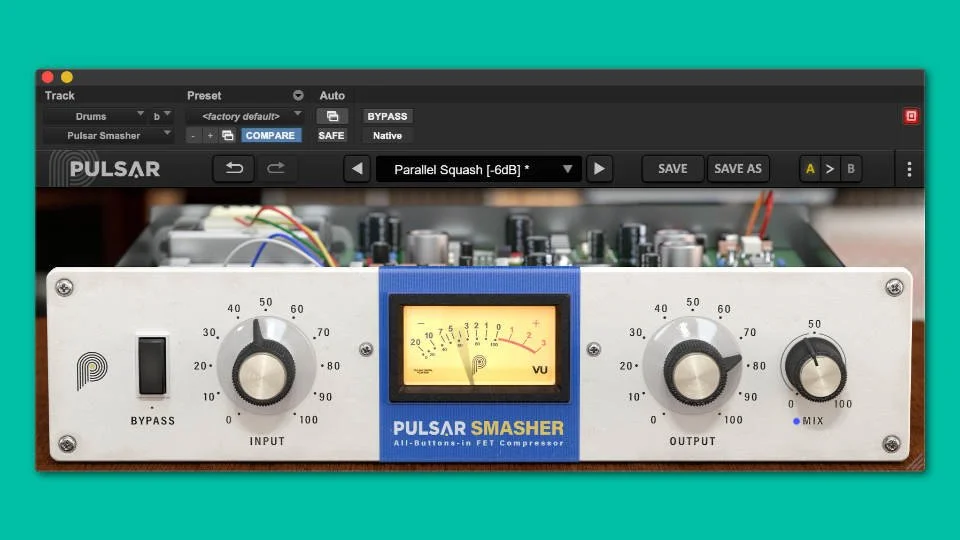This screenshot has height=540, width=960.
Task: Open plug-in automation enable dialog icon
Action: tap(332, 116)
